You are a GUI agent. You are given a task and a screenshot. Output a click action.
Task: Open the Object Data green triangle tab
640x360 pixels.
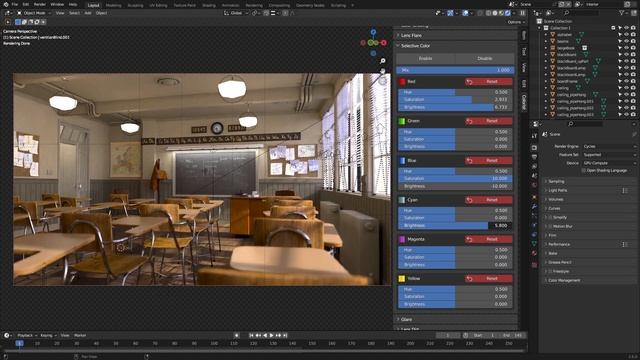tap(534, 244)
